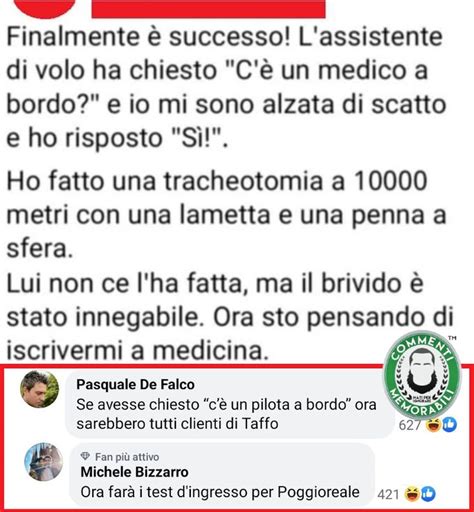Click the Fan più attivo label
Screen dimensions: 474x512
tap(127, 456)
